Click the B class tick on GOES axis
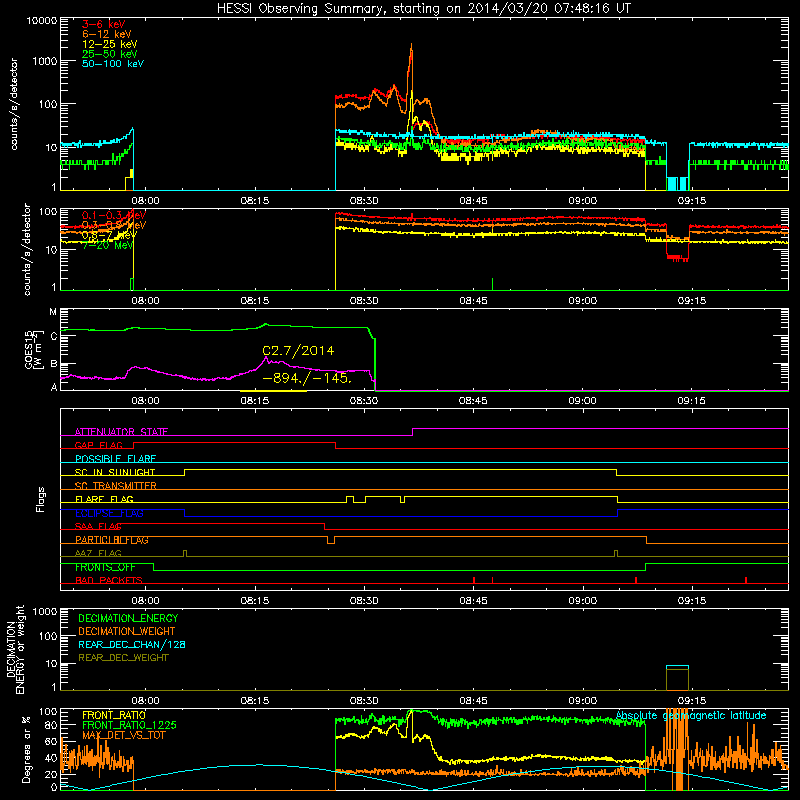The width and height of the screenshot is (800, 800). [x=54, y=364]
